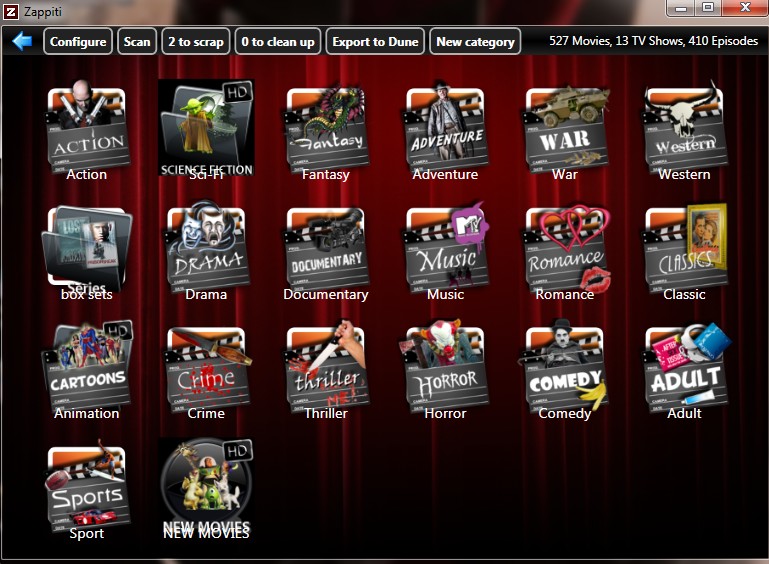
Task: Go back with the blue arrow
Action: [x=22, y=41]
